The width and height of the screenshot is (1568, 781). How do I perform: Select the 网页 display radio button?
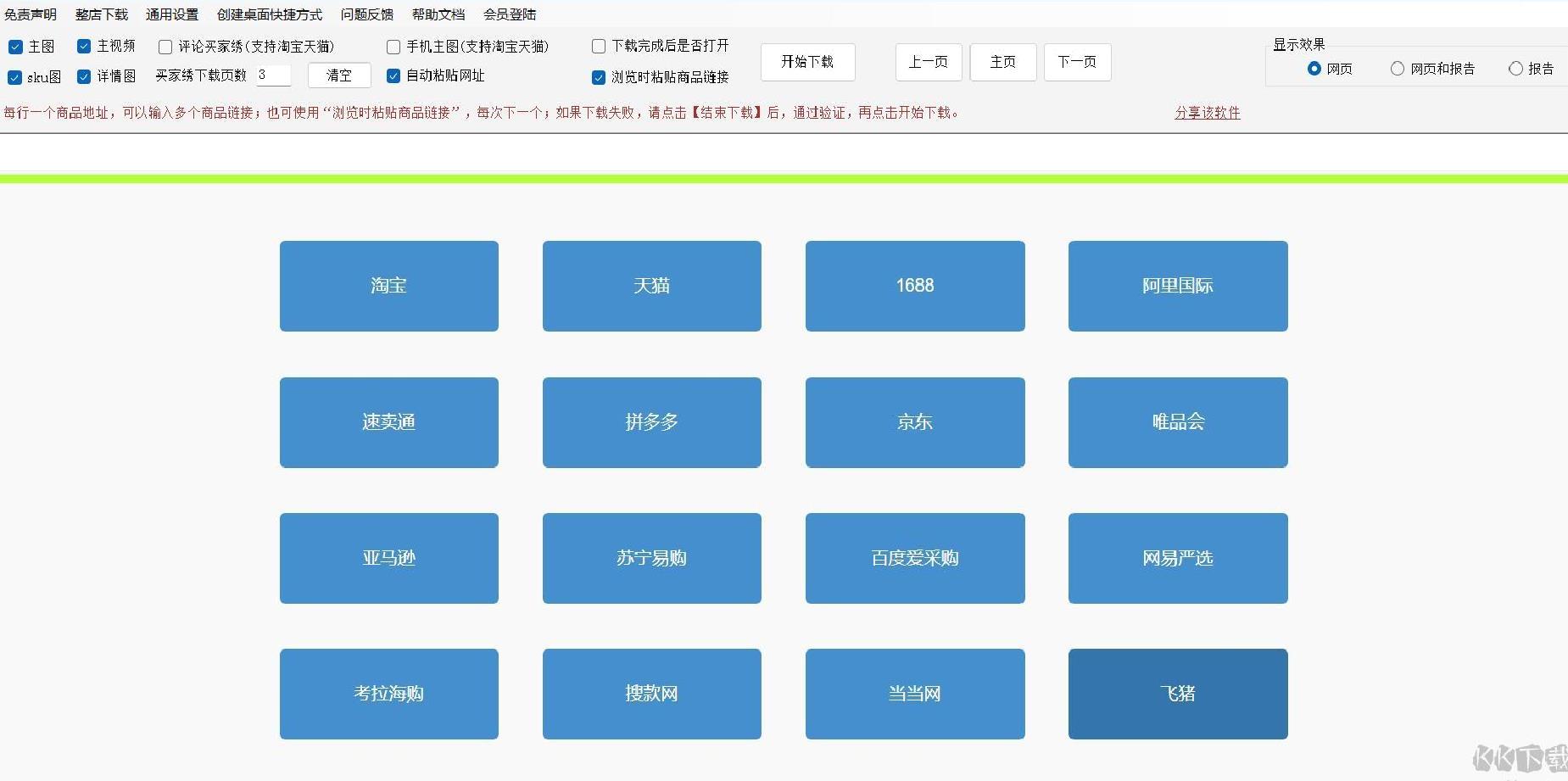(1314, 69)
